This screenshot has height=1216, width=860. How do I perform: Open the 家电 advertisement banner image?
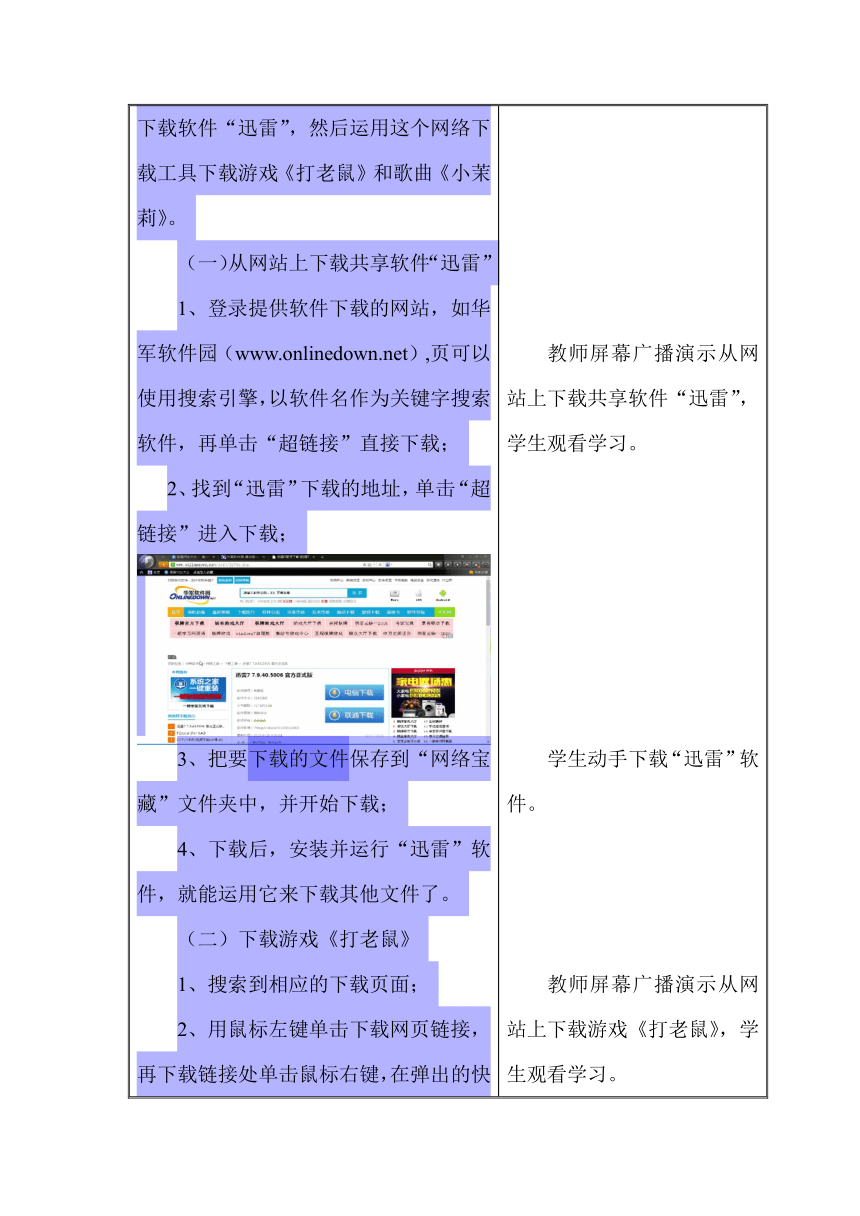click(422, 691)
